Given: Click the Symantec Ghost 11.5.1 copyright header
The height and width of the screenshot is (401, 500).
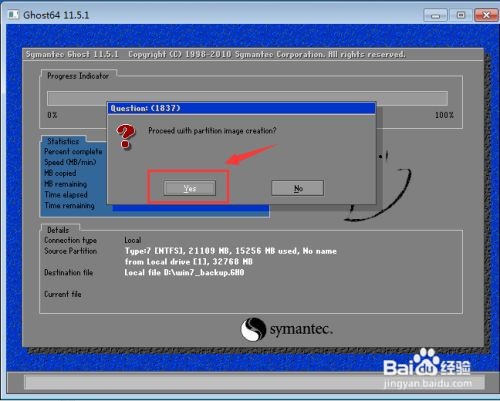Looking at the screenshot, I should pos(216,54).
